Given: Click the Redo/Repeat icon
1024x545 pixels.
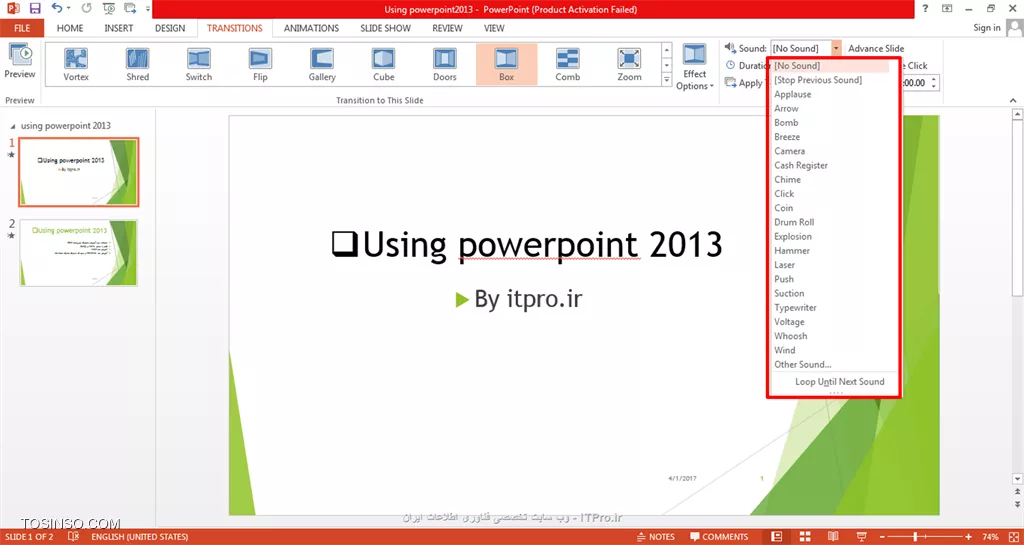Looking at the screenshot, I should (x=86, y=9).
